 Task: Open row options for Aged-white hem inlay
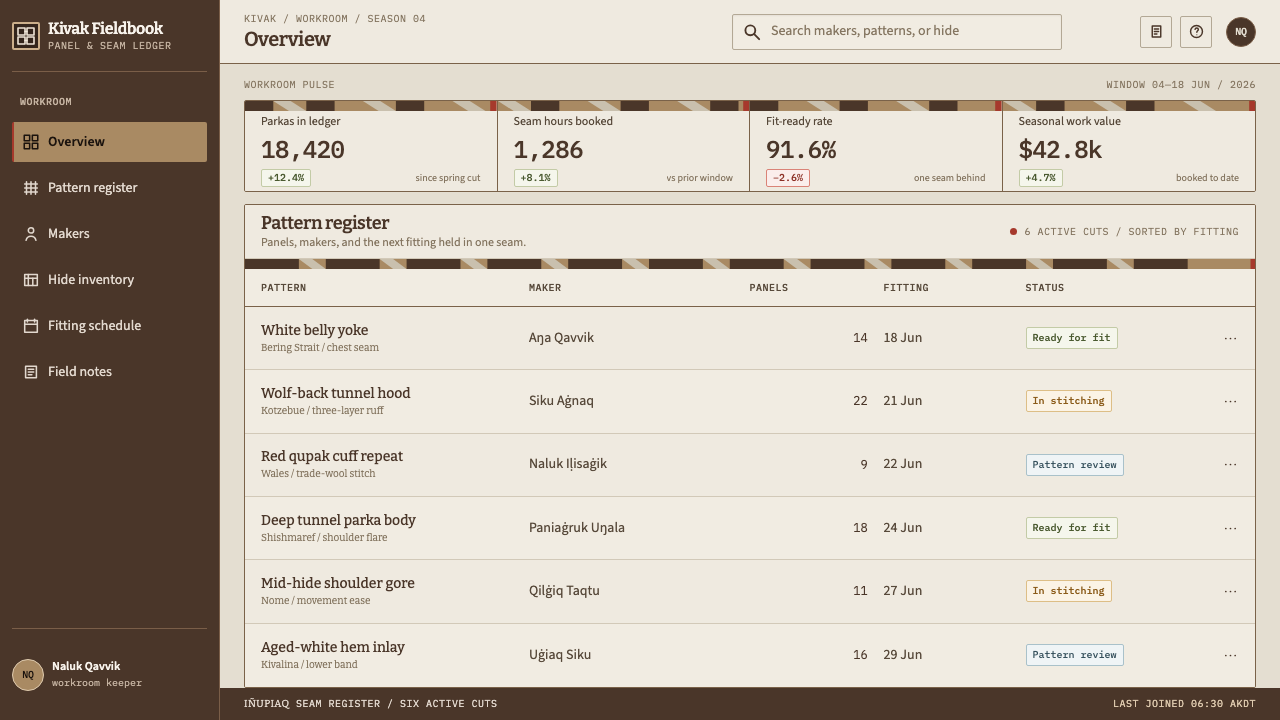pyautogui.click(x=1230, y=655)
